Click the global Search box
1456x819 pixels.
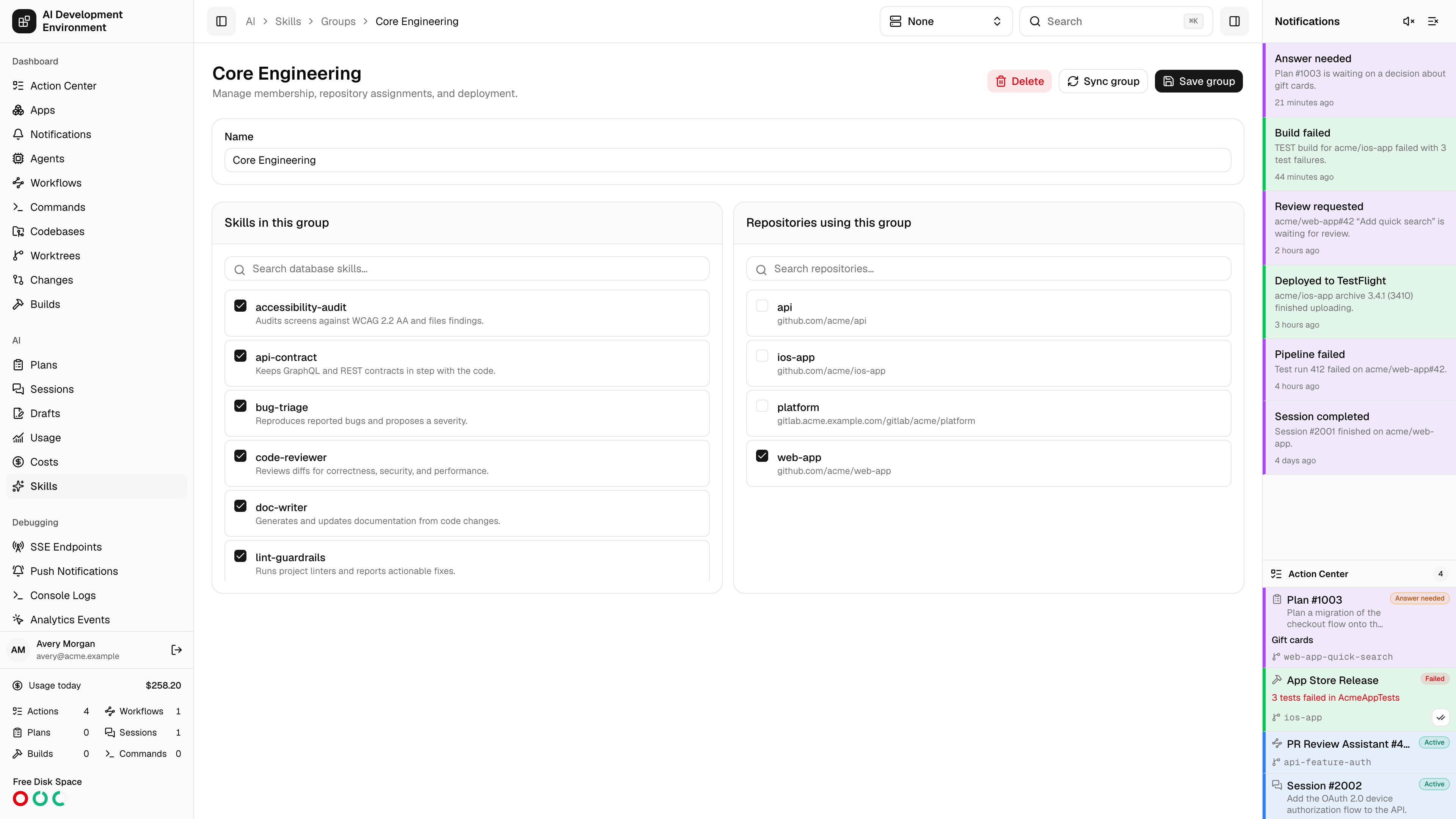pyautogui.click(x=1116, y=22)
